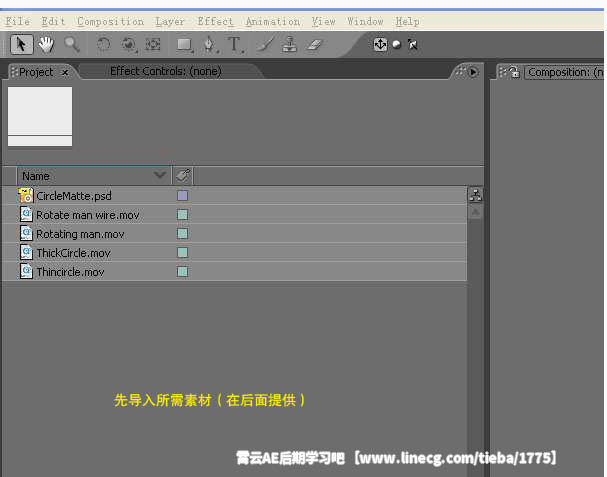Open the Window menu
Screen dimensions: 607x477
click(365, 21)
